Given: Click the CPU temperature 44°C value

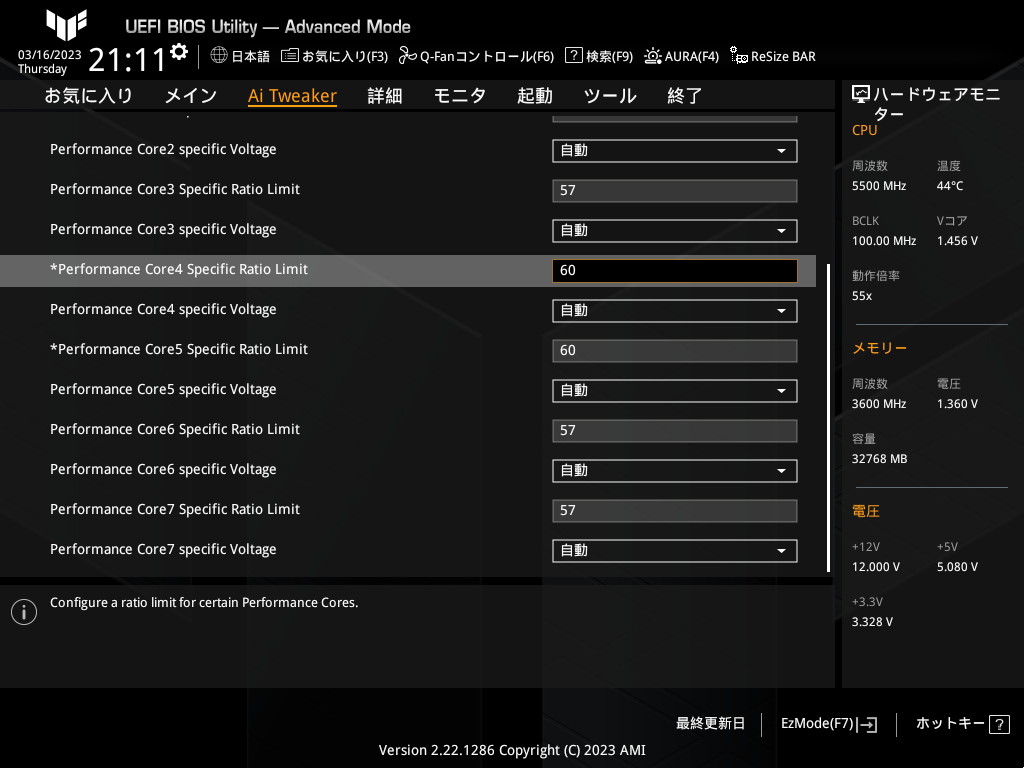Looking at the screenshot, I should (x=950, y=186).
